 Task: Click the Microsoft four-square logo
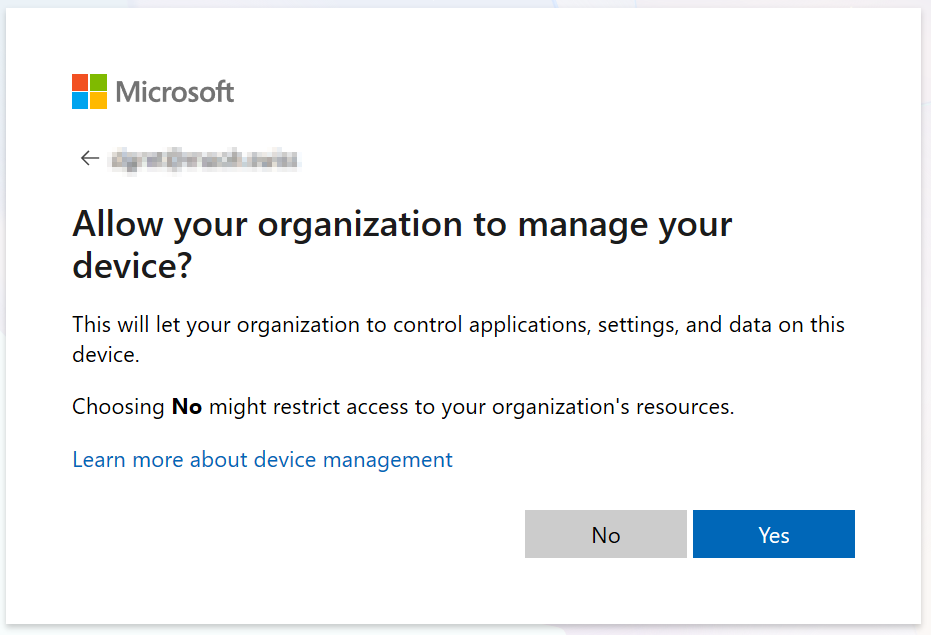(89, 91)
